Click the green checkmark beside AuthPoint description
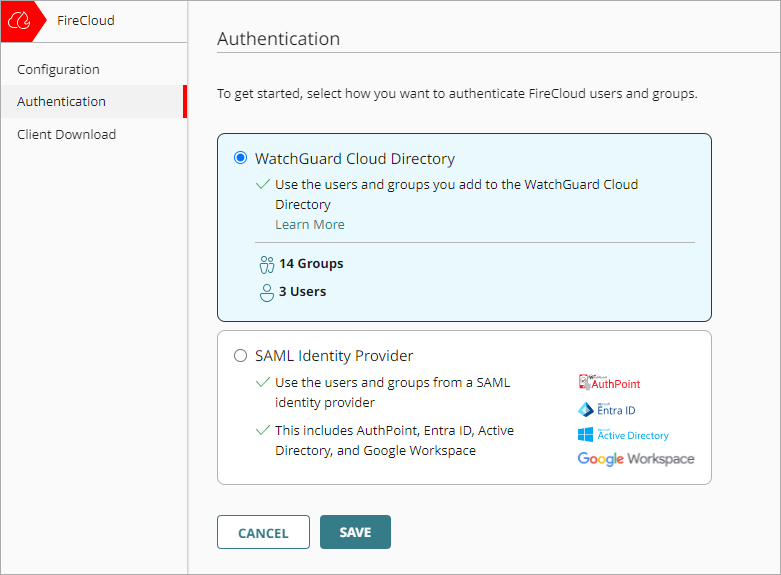The width and height of the screenshot is (781, 575). 263,431
